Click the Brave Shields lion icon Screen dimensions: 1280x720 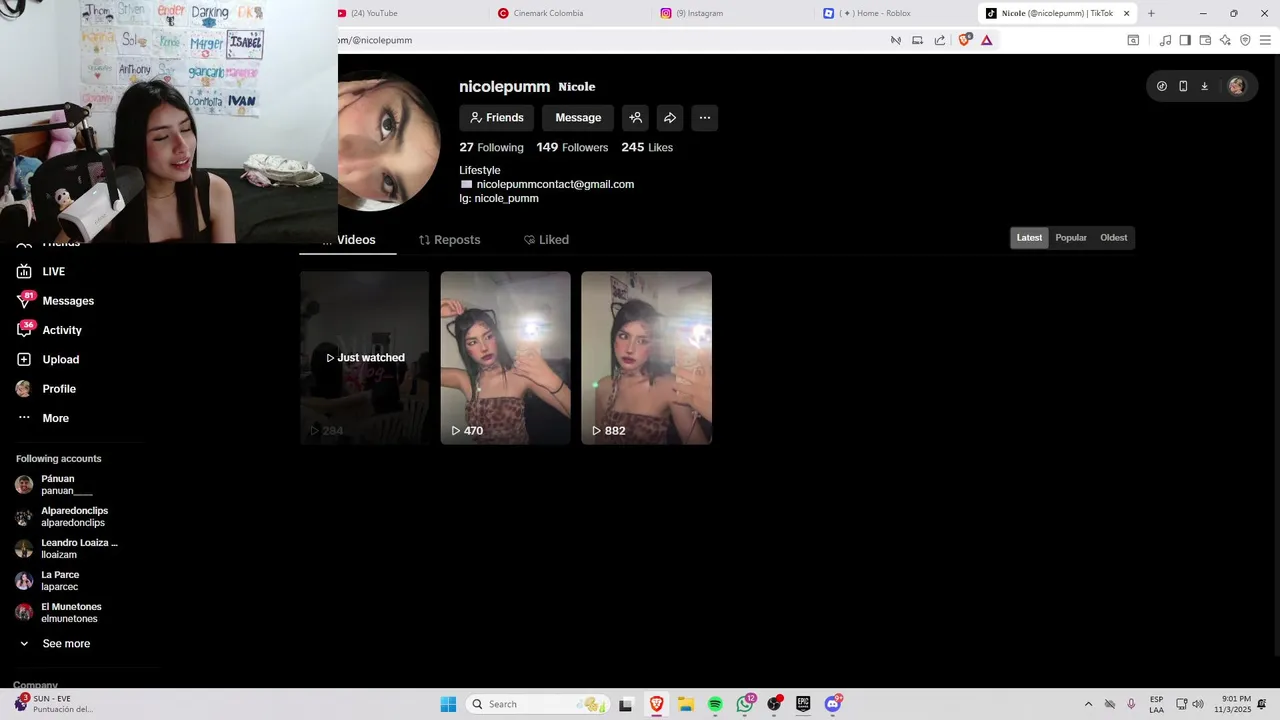[x=964, y=40]
